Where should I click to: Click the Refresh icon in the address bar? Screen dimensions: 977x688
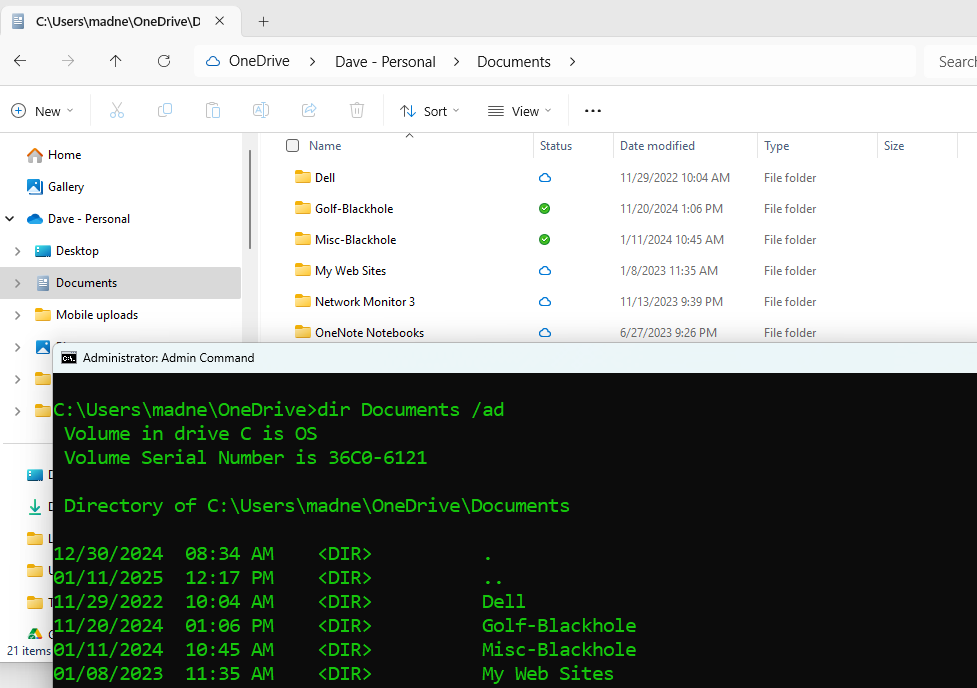click(x=163, y=61)
